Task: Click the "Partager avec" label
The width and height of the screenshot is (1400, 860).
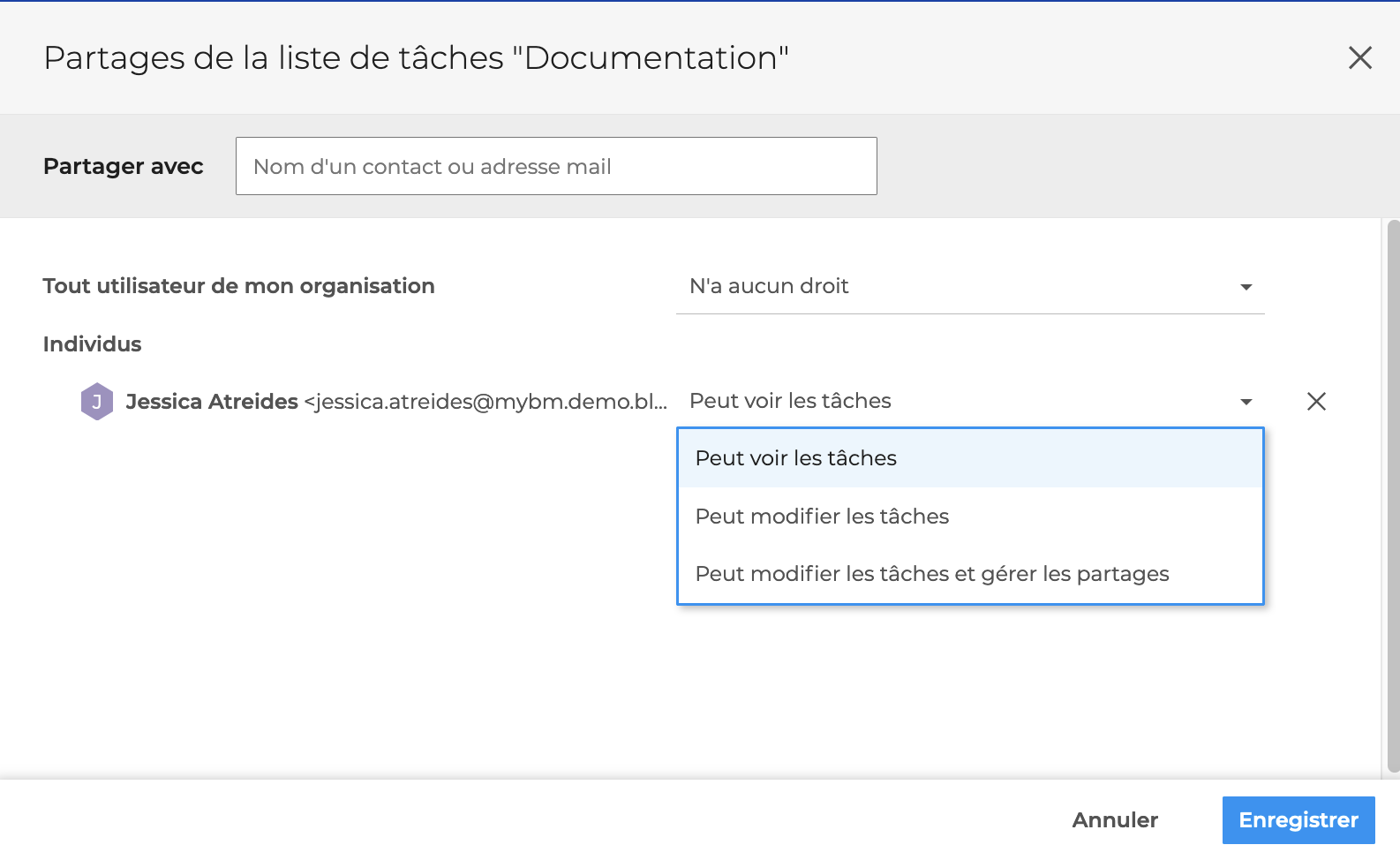Action: click(x=123, y=166)
